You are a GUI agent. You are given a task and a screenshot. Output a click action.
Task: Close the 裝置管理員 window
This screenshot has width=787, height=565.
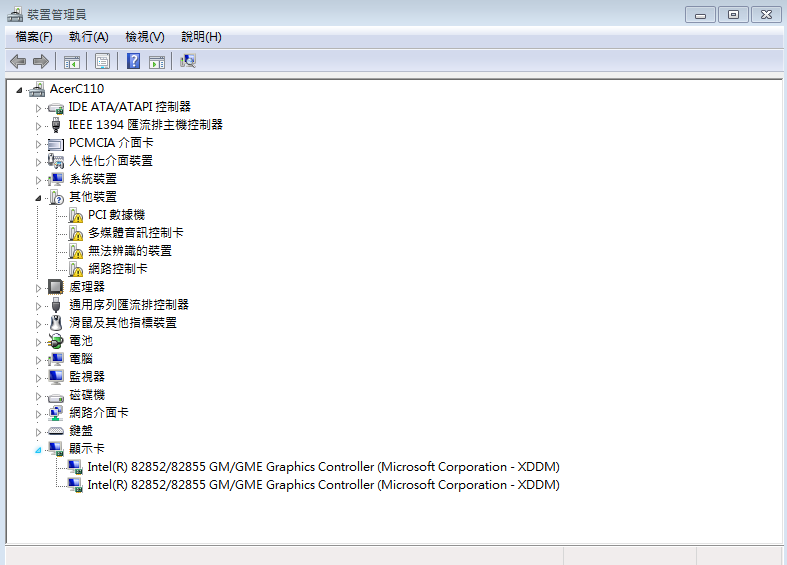point(766,15)
